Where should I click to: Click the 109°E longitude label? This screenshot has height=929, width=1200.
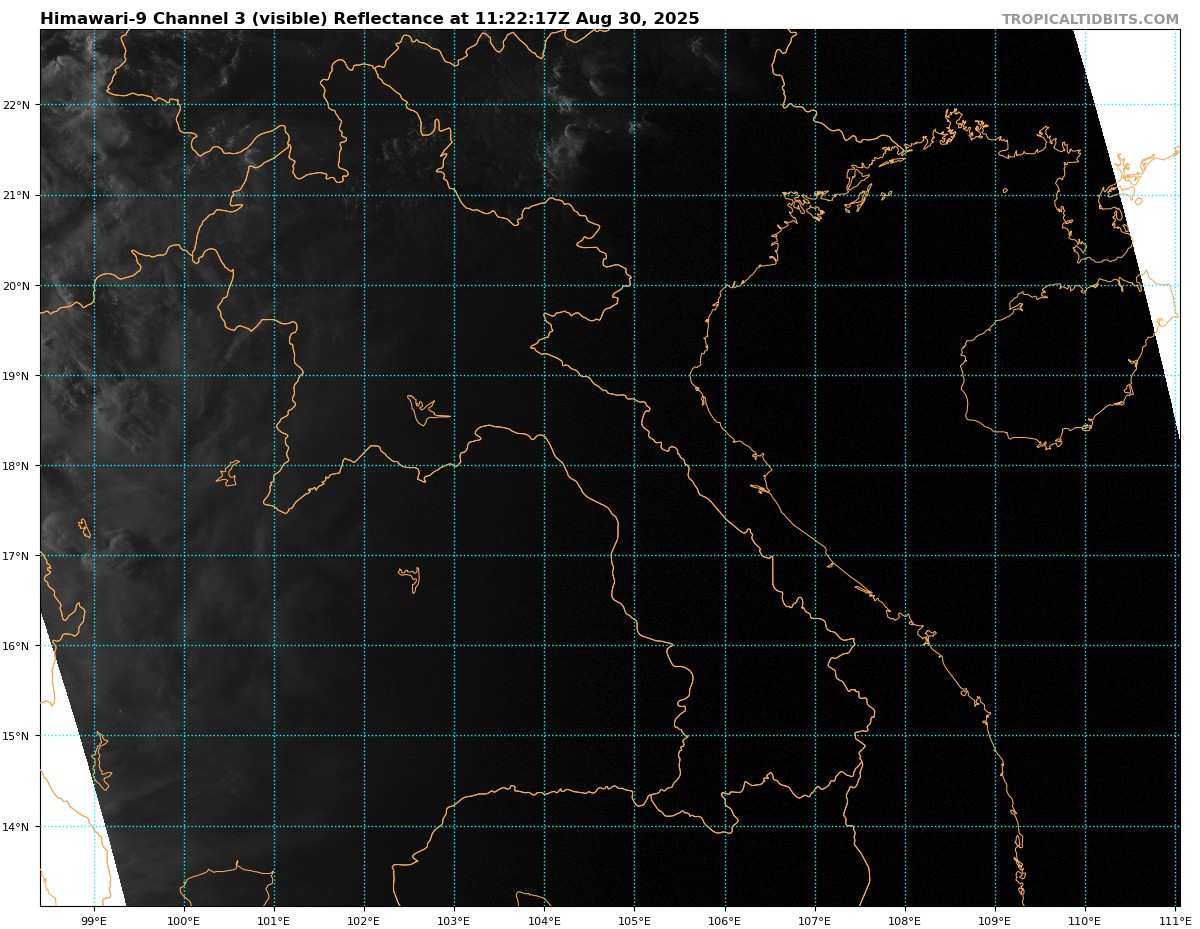(995, 920)
